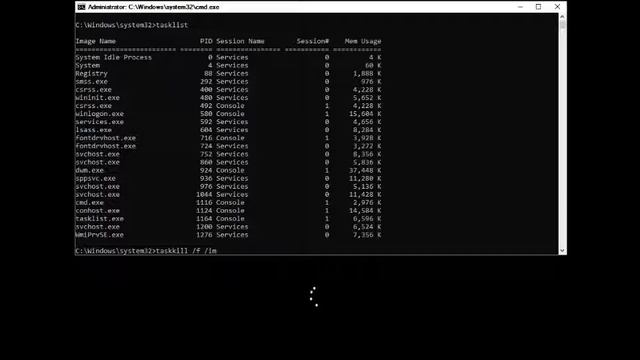Screen dimensions: 640x360
Task: Select the 'conhost.exe' process name
Action: 98,211
